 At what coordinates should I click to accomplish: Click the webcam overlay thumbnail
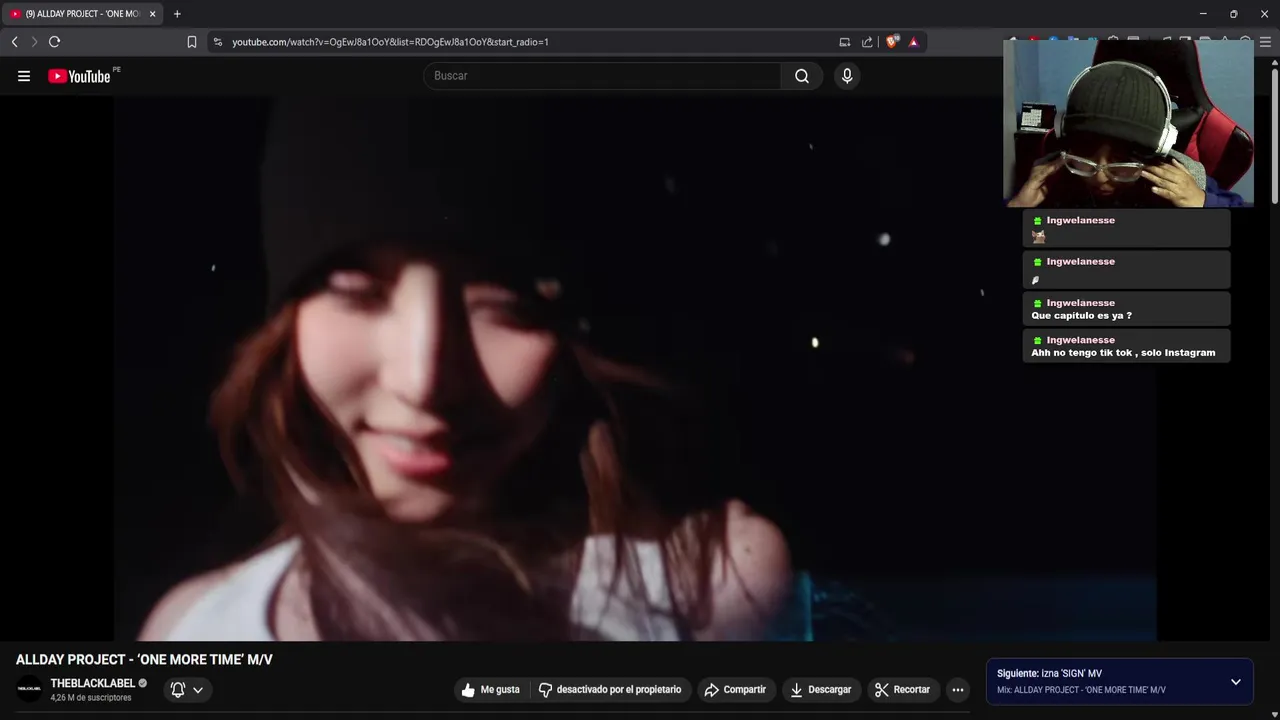point(1128,123)
